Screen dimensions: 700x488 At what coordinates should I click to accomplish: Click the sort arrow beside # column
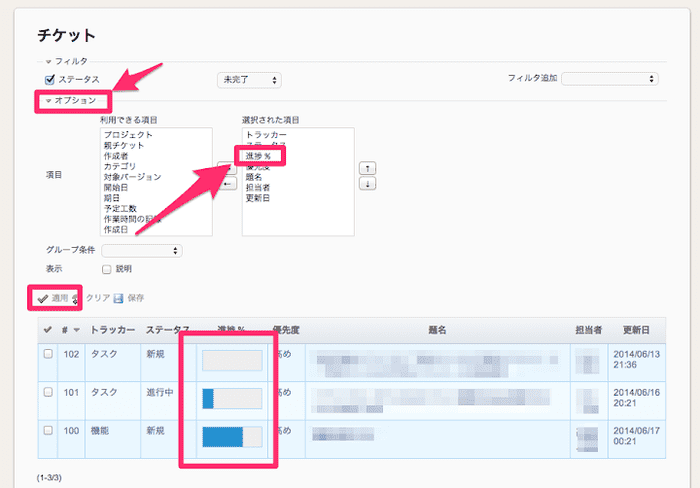tap(77, 330)
